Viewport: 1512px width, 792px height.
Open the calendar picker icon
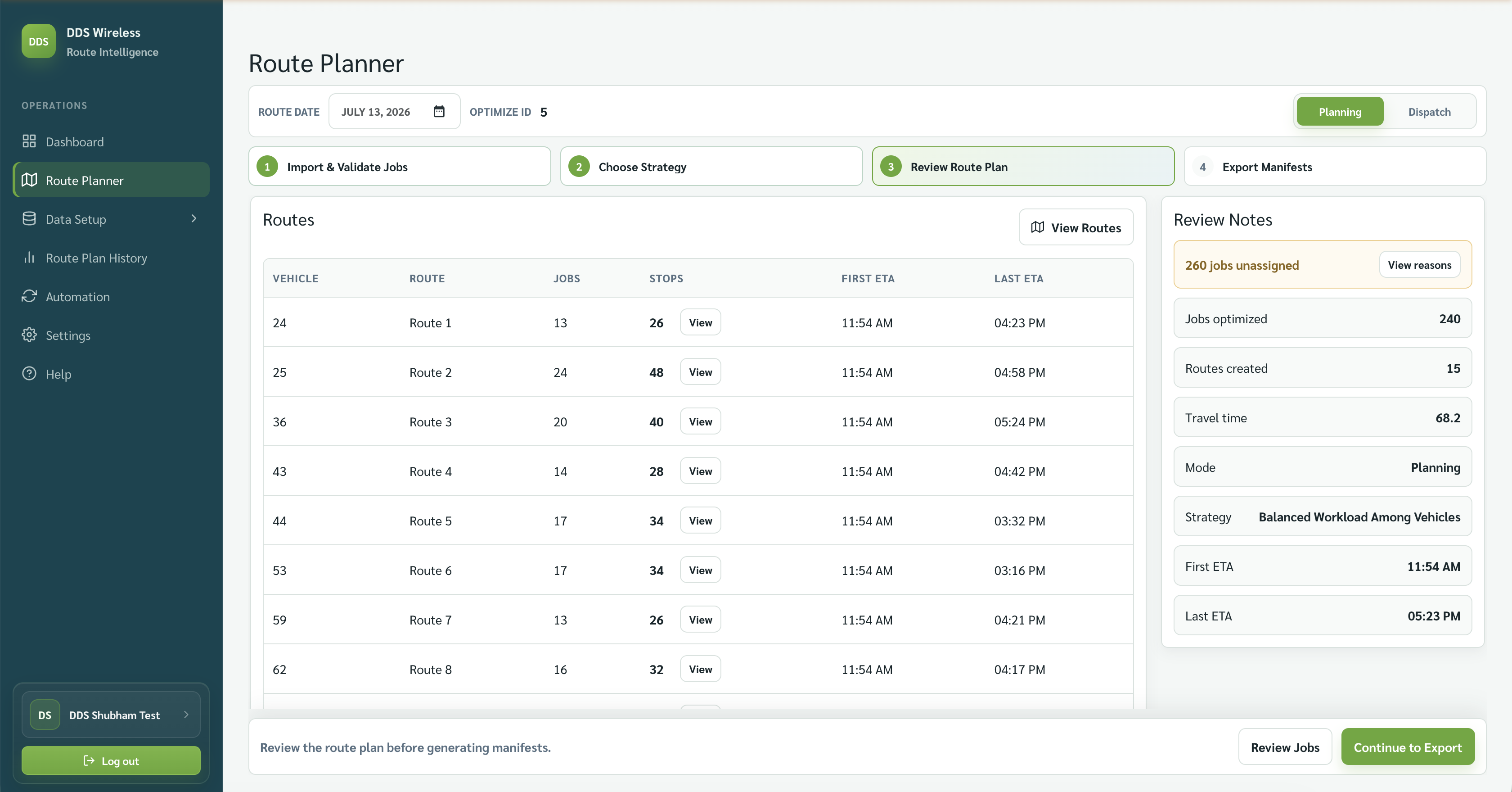coord(439,112)
